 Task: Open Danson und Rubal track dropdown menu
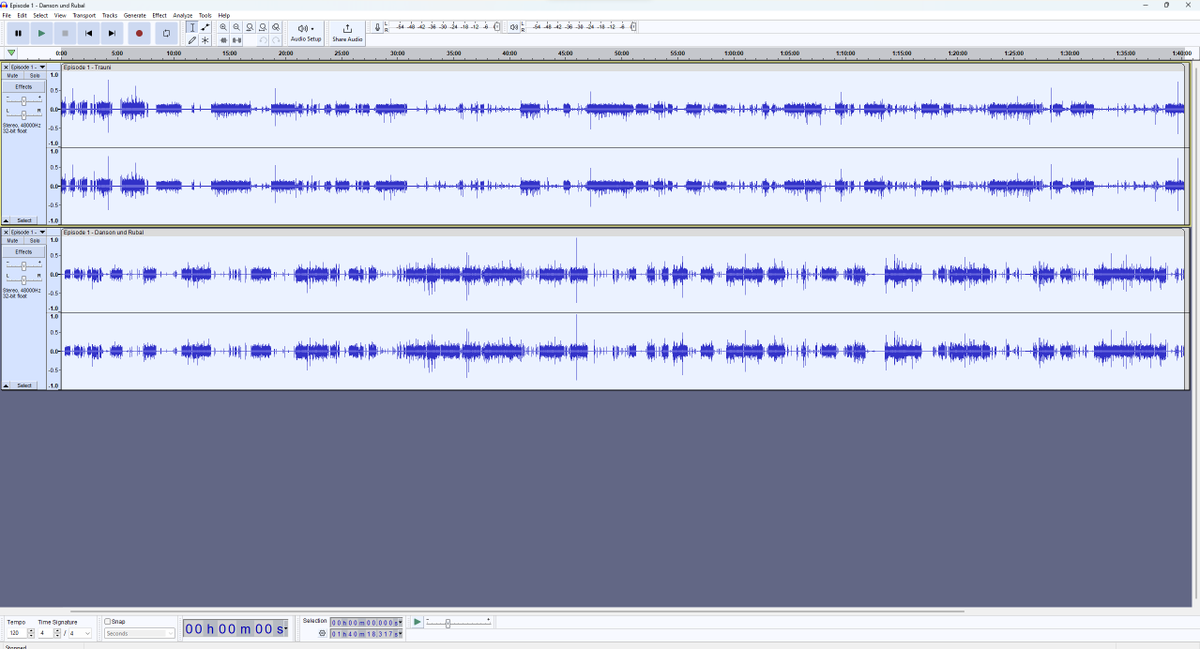pyautogui.click(x=28, y=232)
